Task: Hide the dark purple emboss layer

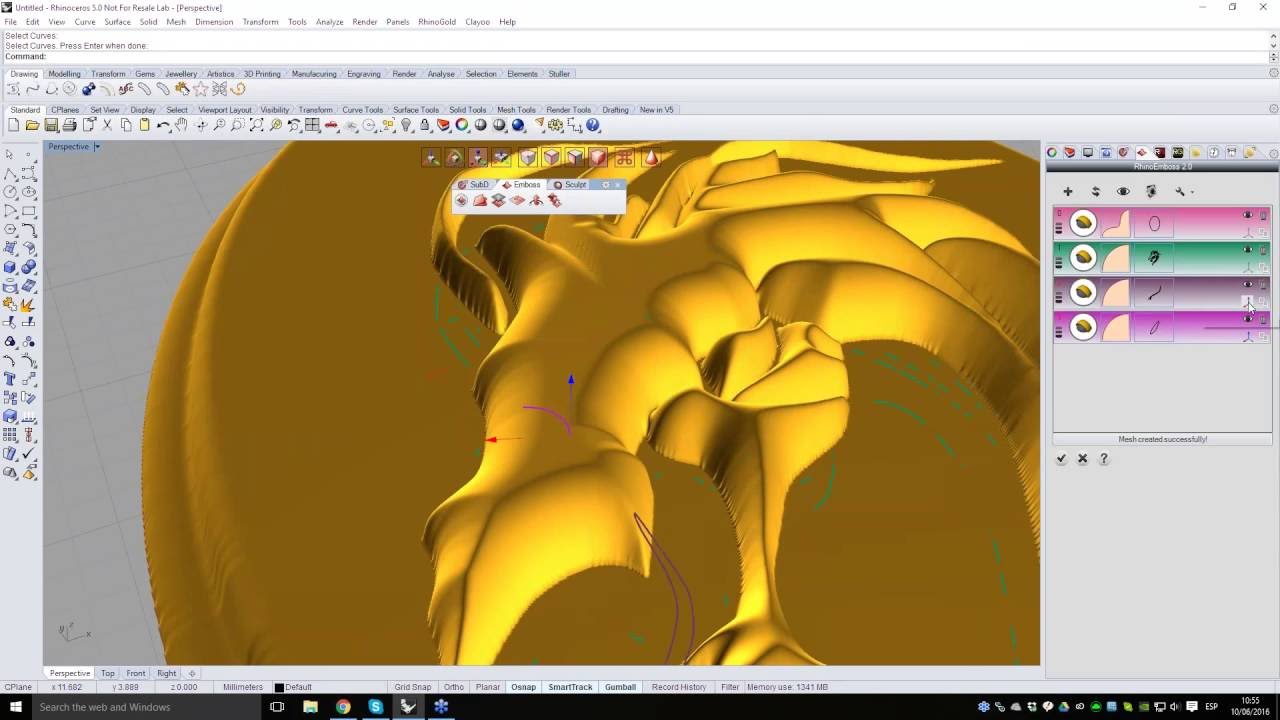Action: click(x=1247, y=285)
